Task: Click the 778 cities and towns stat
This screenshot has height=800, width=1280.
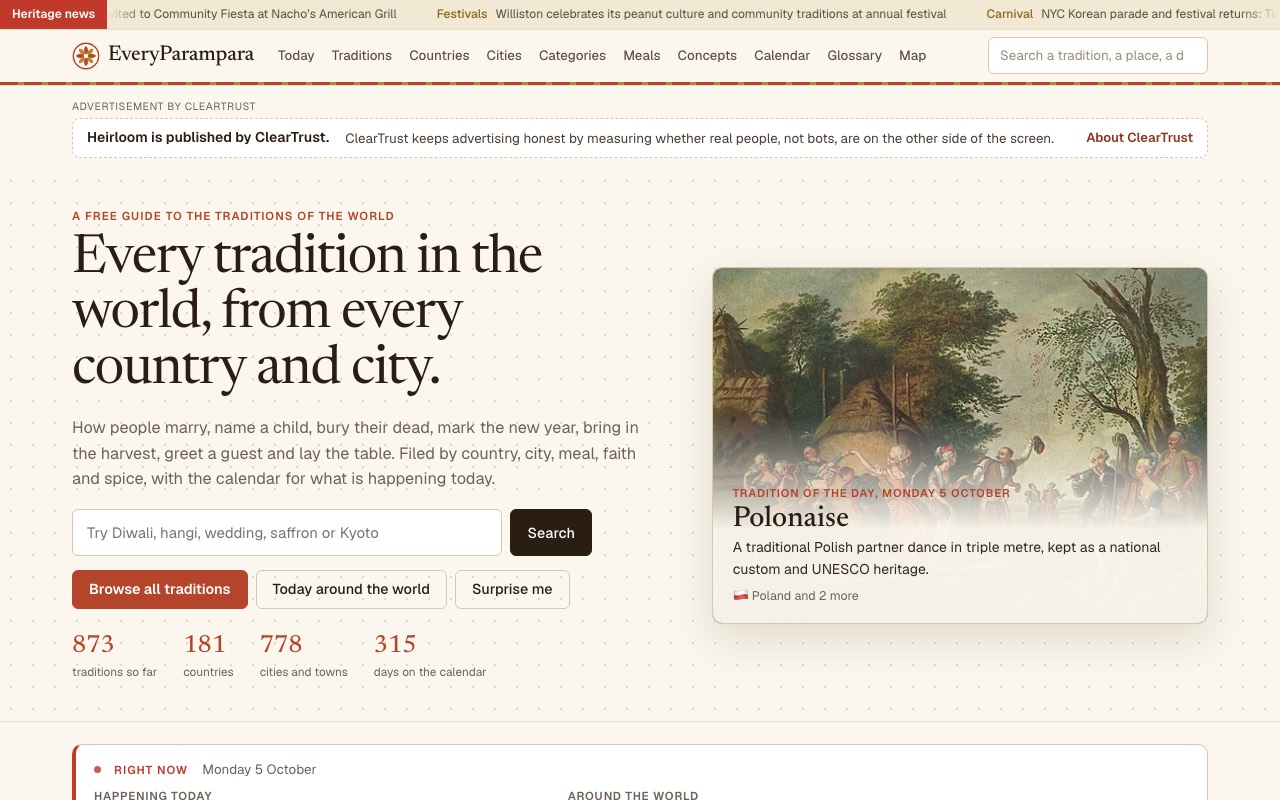Action: click(304, 655)
